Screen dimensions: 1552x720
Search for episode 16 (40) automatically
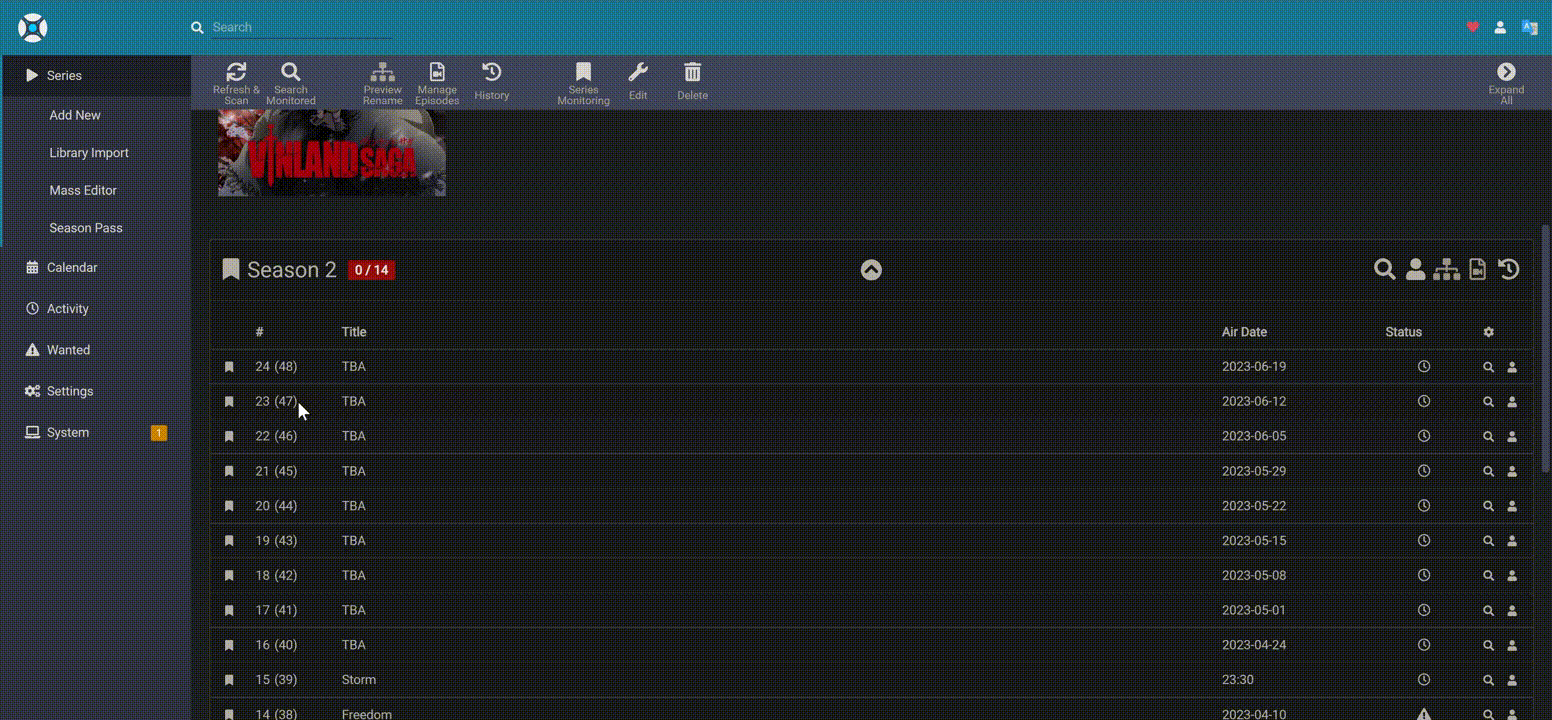(x=1488, y=645)
